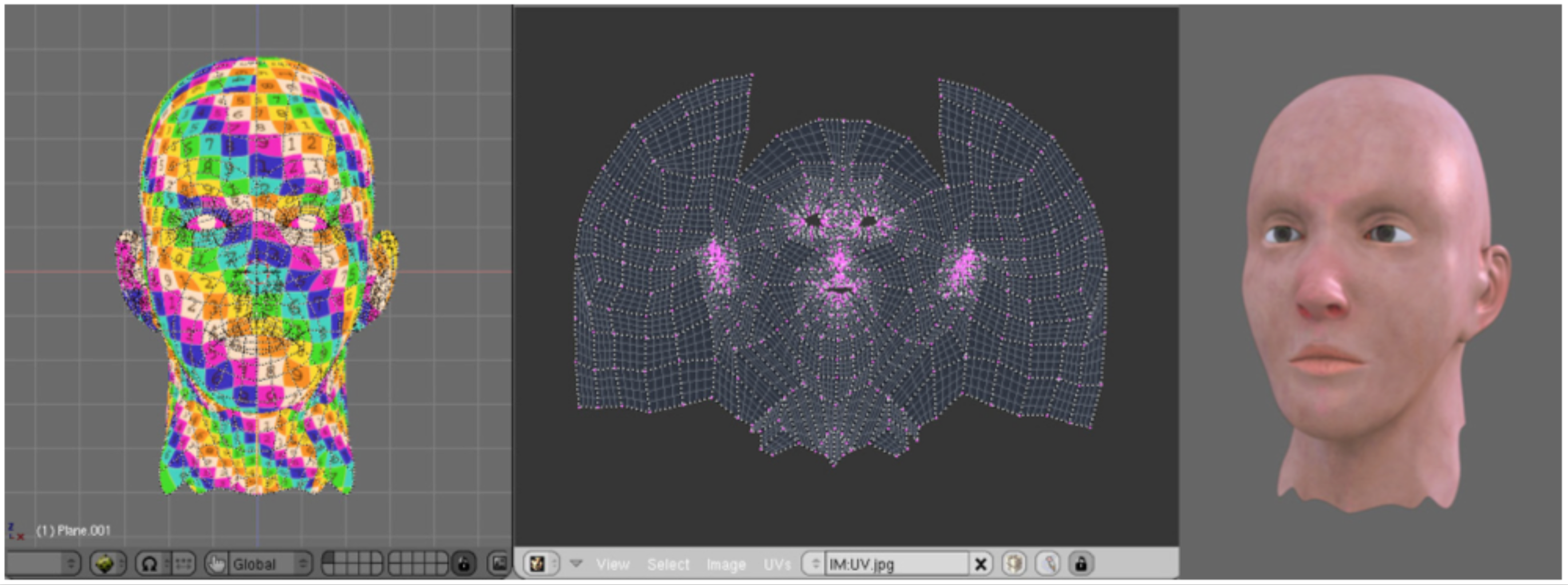This screenshot has width=1568, height=585.
Task: Unlink UV.jpg with the X button
Action: (980, 564)
